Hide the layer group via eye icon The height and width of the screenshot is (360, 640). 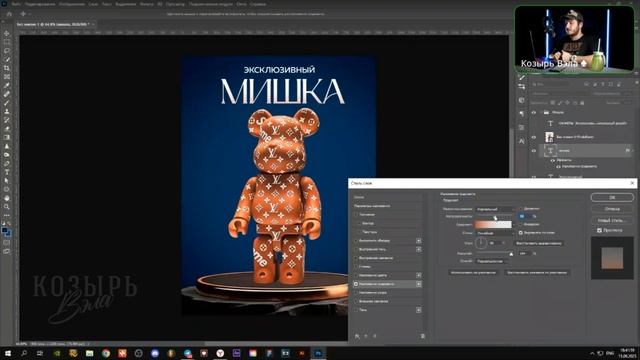tap(533, 112)
